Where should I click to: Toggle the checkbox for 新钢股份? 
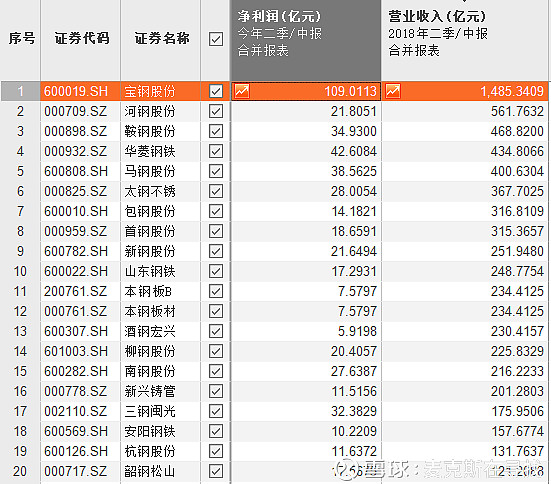(x=216, y=251)
